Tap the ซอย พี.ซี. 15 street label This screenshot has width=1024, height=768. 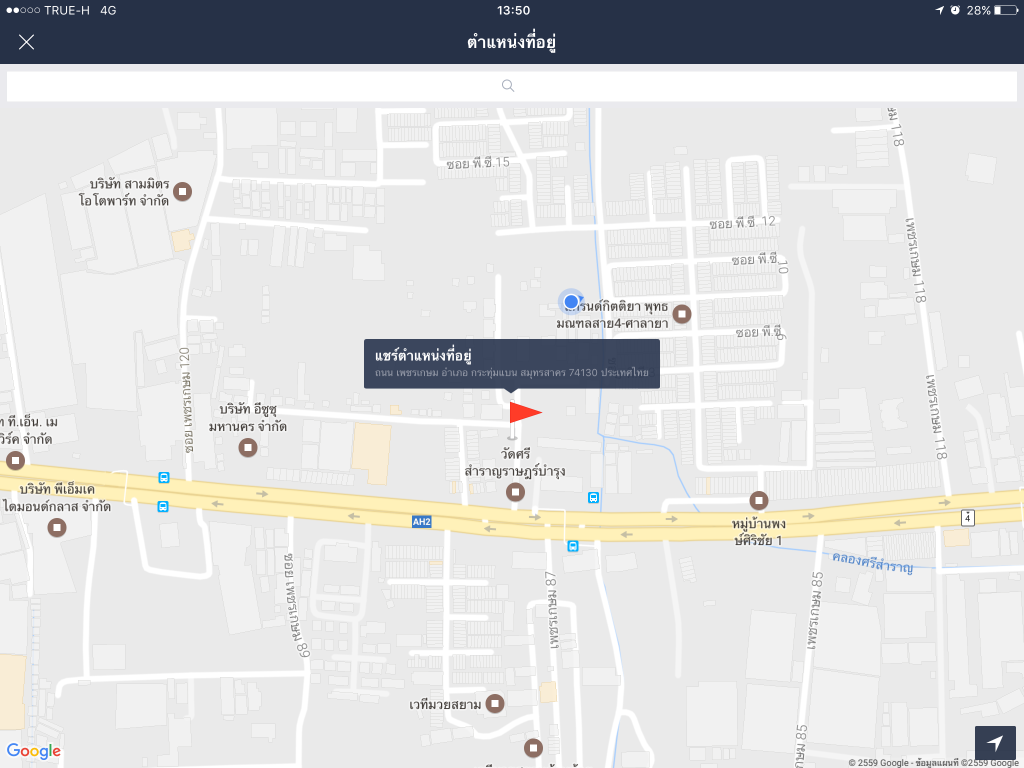coord(478,162)
